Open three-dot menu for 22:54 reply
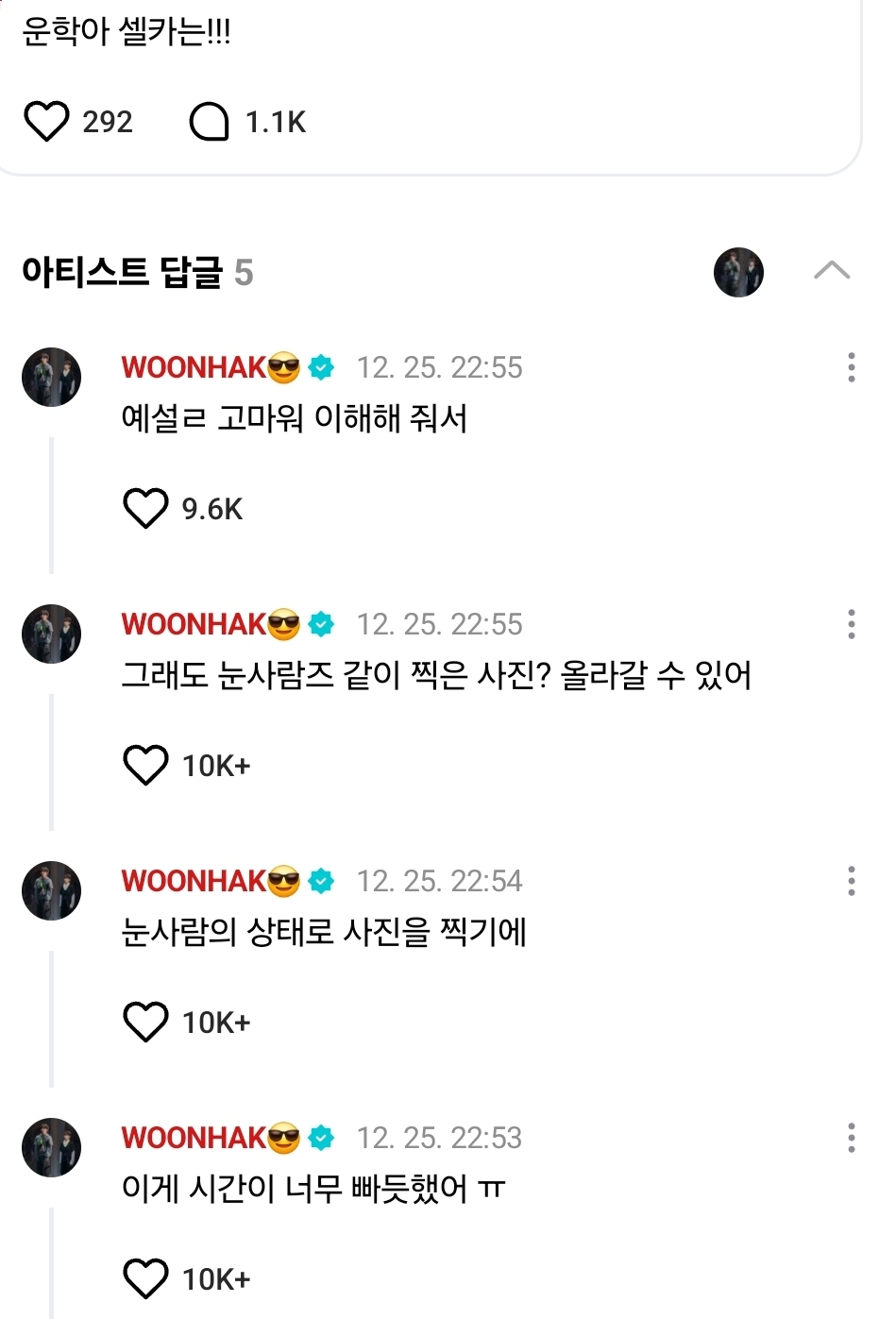This screenshot has height=1319, width=896. [x=851, y=881]
